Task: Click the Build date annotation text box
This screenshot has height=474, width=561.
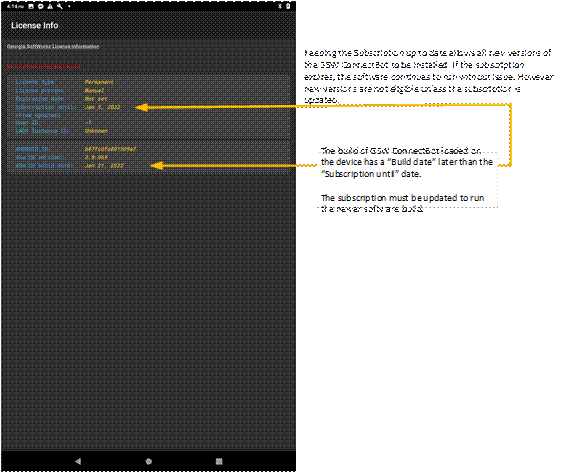Action: [407, 180]
